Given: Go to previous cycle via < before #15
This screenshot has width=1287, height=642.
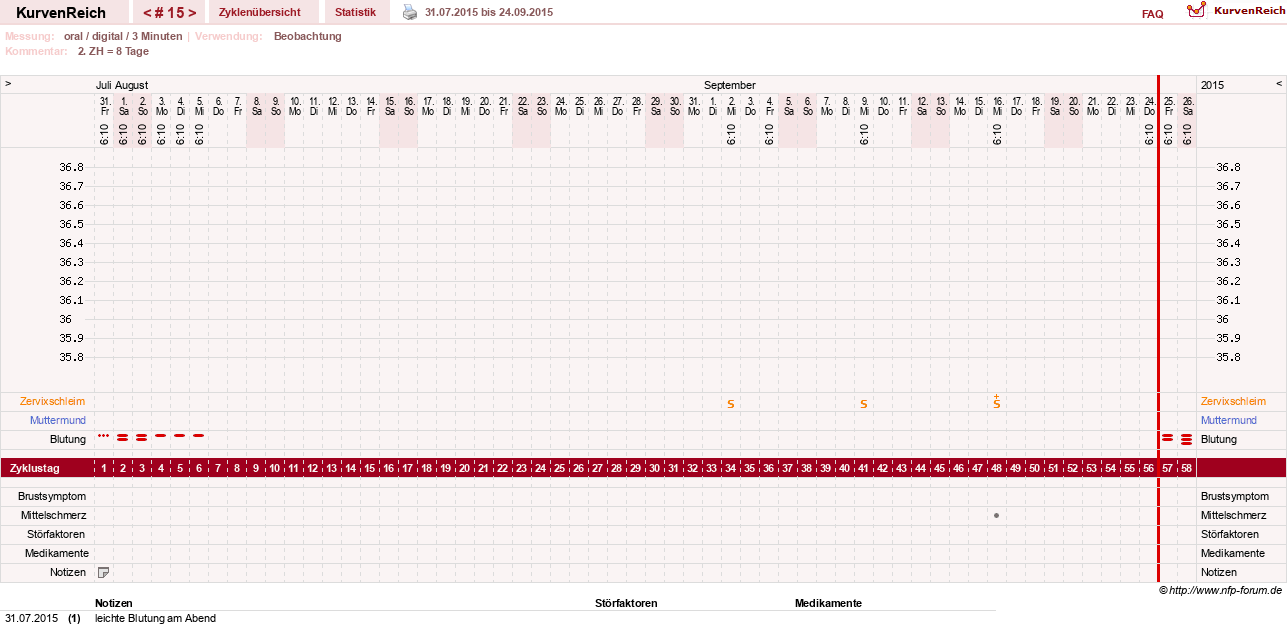Looking at the screenshot, I should click(x=148, y=13).
